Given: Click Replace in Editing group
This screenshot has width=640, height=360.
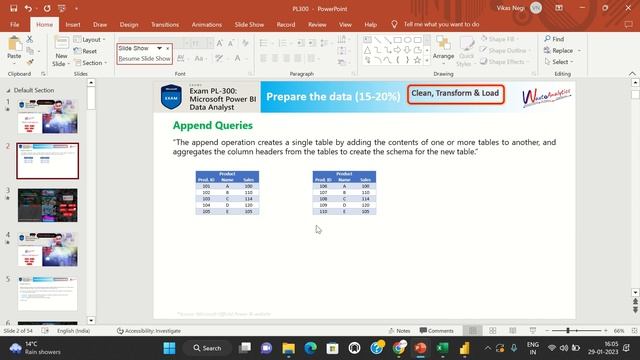Looking at the screenshot, I should (562, 51).
